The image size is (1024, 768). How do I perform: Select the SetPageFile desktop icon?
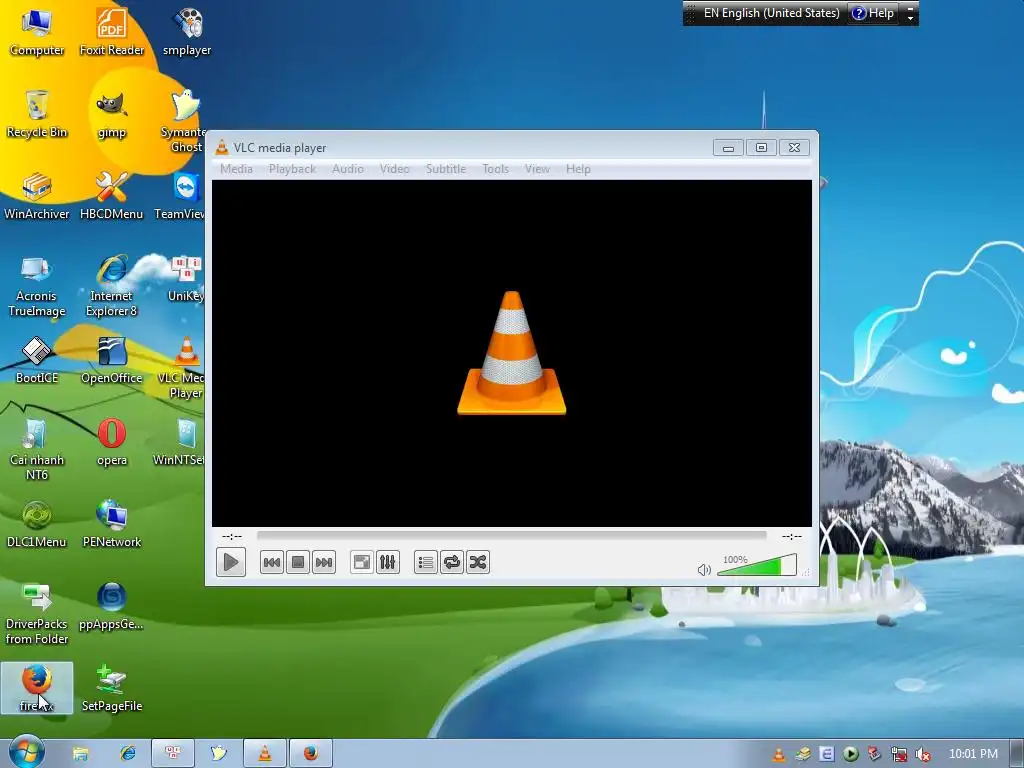click(112, 688)
